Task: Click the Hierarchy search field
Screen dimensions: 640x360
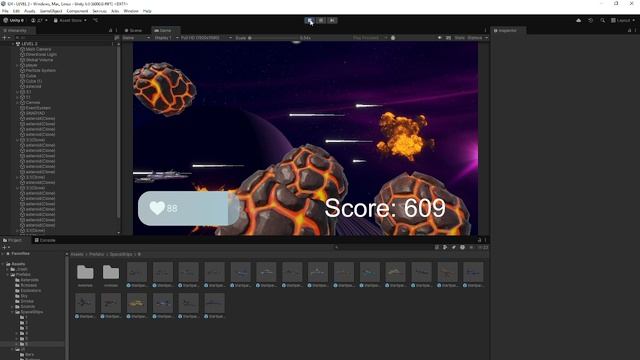Action: point(63,38)
